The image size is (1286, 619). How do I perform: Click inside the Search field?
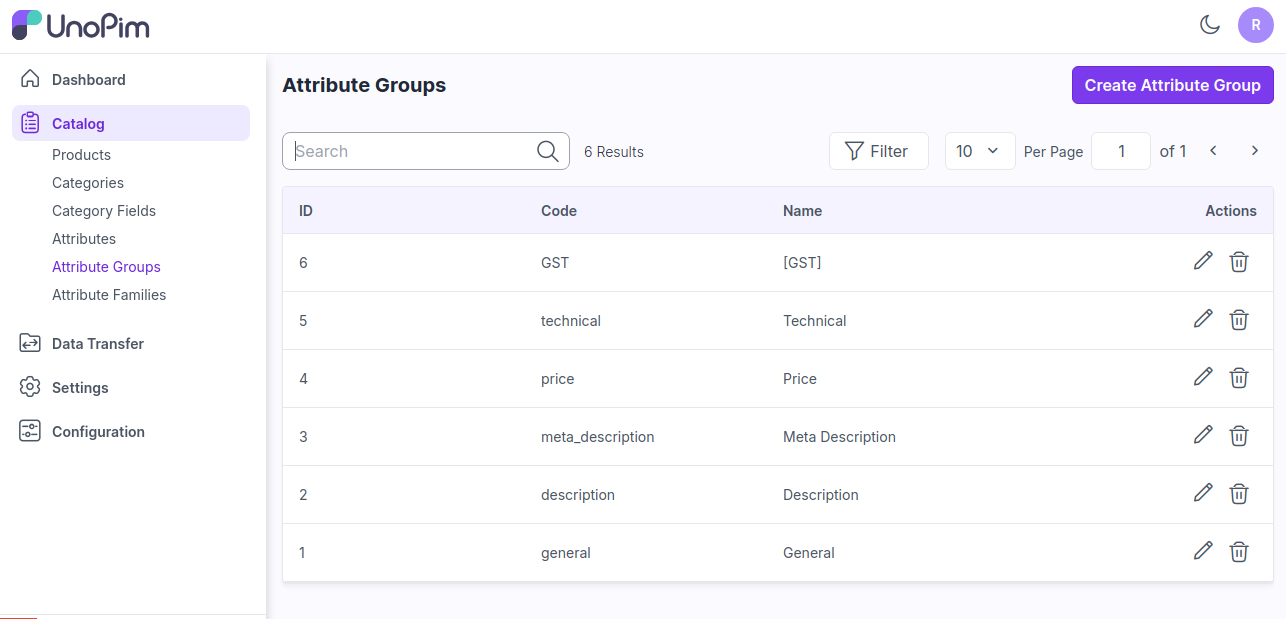tap(400, 151)
